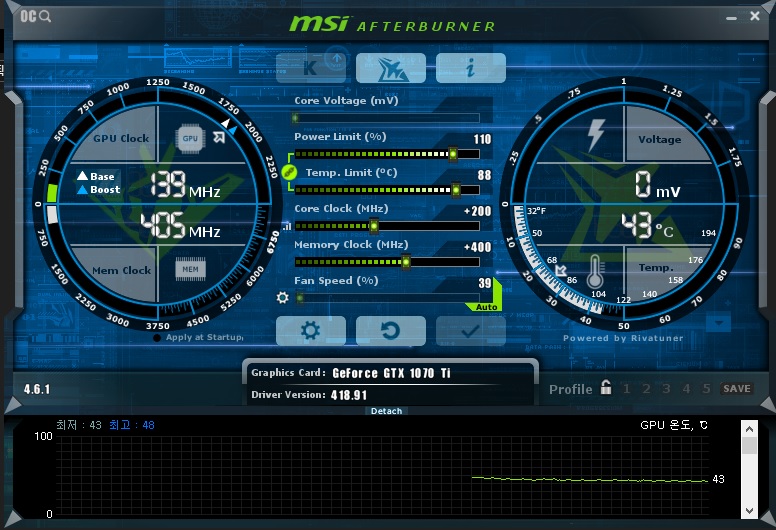Click the Core Clock +200 value
Viewport: 776px width, 530px height.
[477, 211]
